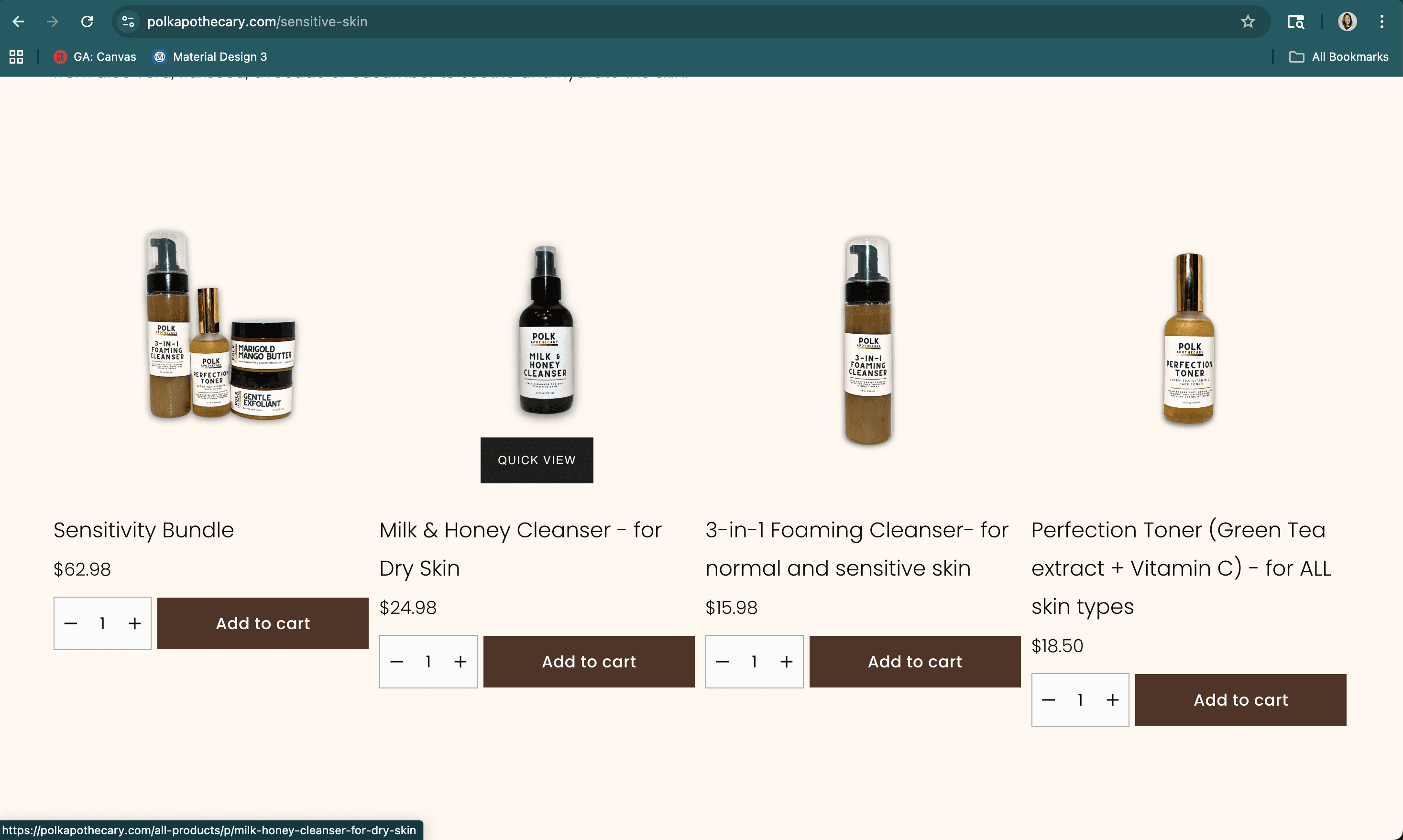1403x840 pixels.
Task: Increase Sensitivity Bundle quantity with plus
Action: coord(135,623)
